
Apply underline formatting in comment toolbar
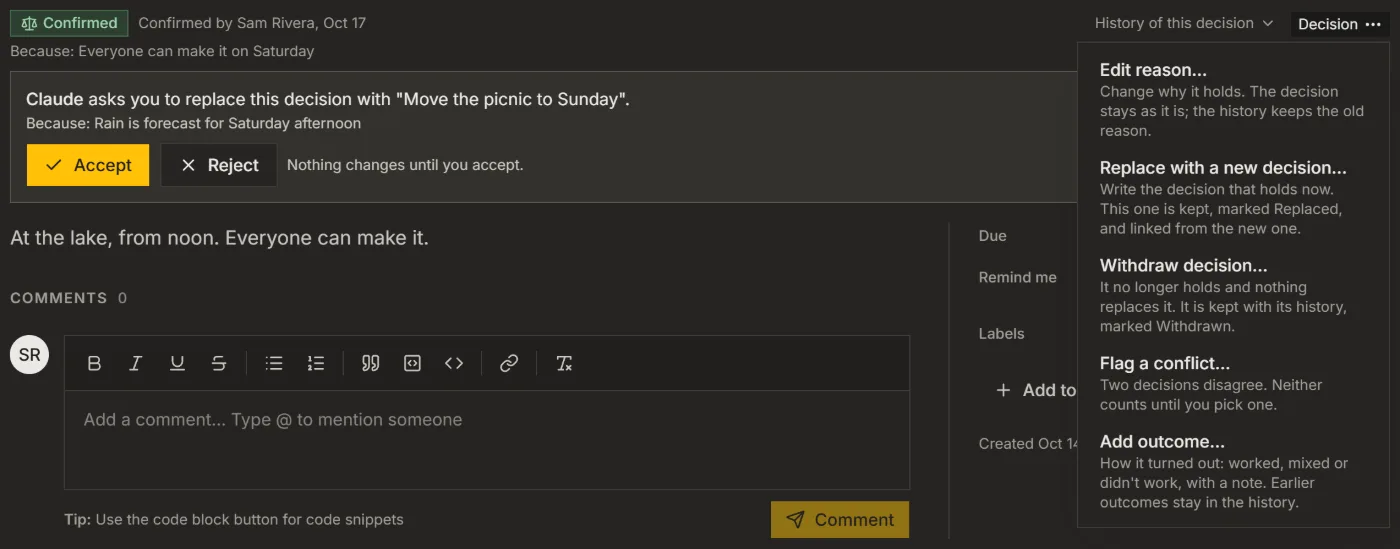pos(177,363)
